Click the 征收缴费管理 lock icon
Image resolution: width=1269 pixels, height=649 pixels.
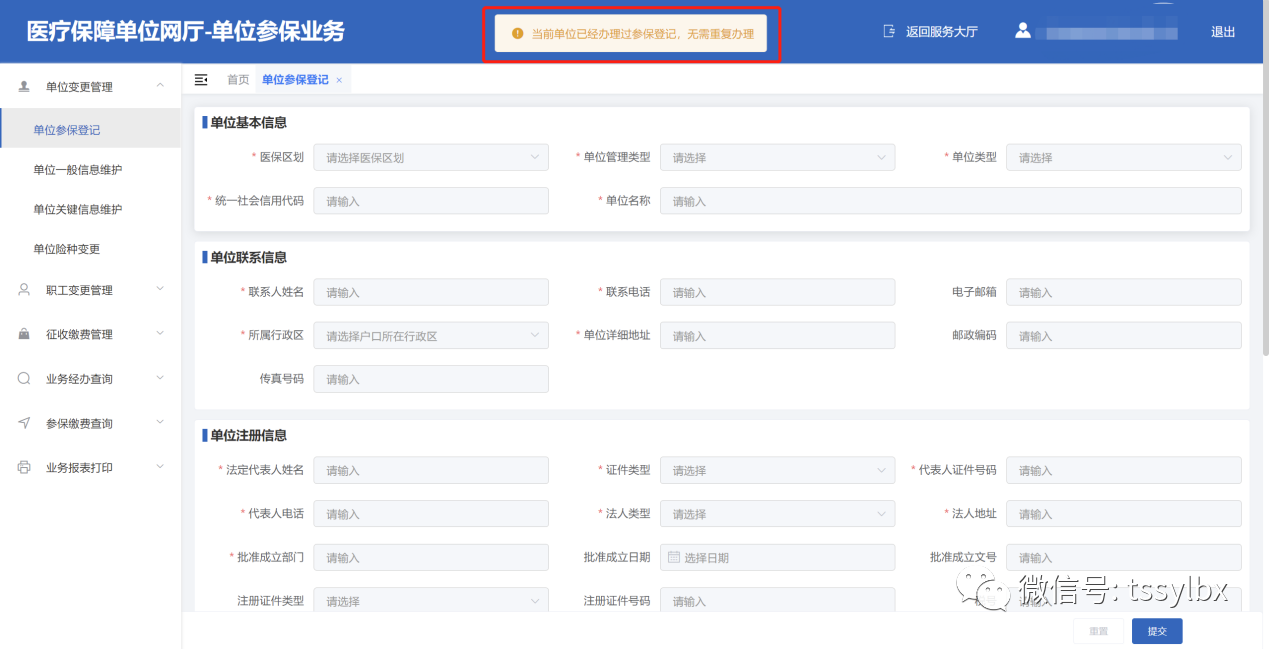pos(24,334)
